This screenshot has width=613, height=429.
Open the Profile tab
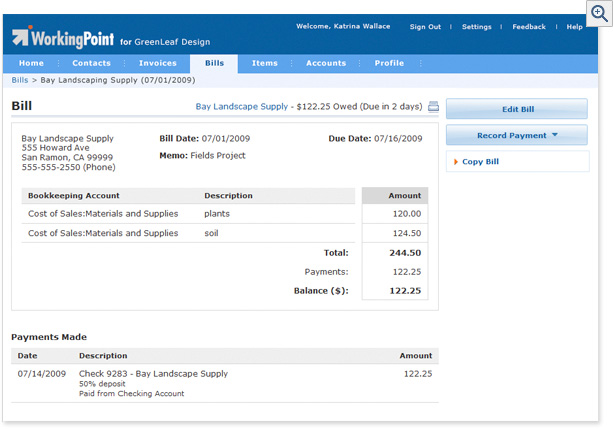[x=389, y=63]
